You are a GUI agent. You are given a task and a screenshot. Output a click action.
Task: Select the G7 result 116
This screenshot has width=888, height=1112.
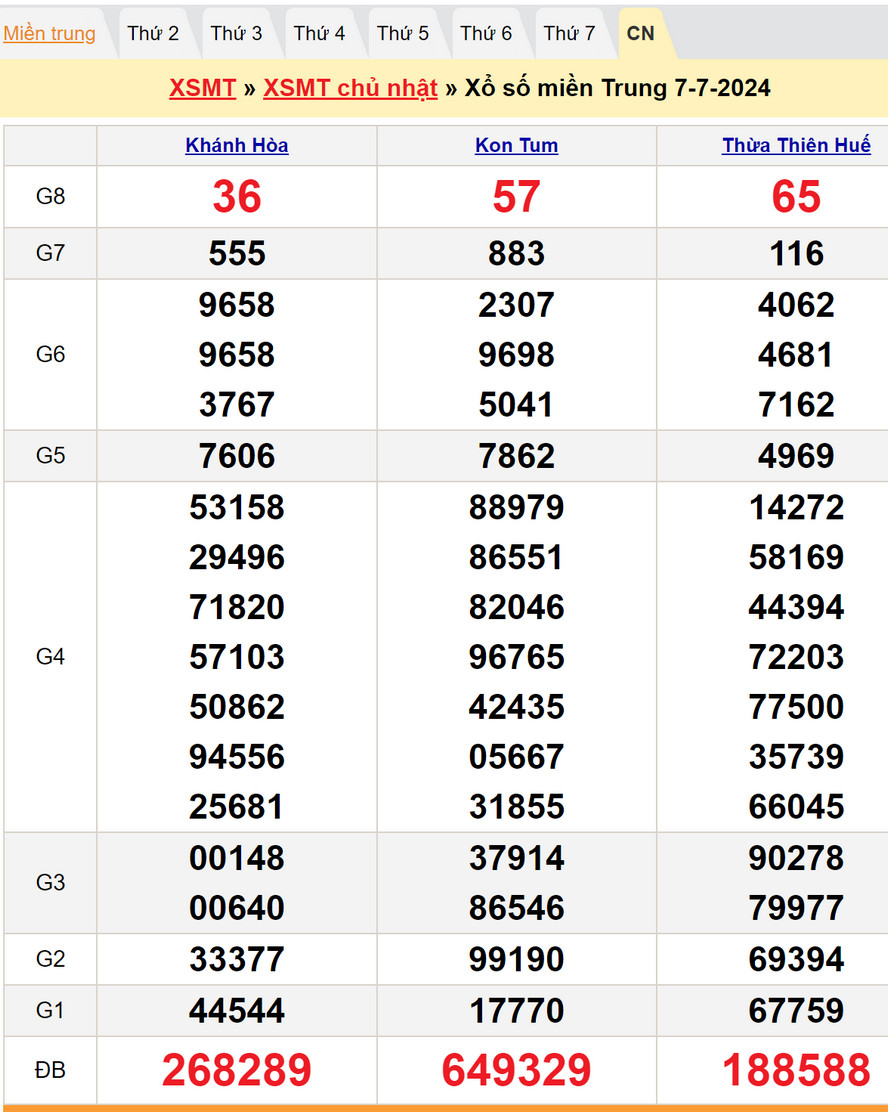[796, 254]
